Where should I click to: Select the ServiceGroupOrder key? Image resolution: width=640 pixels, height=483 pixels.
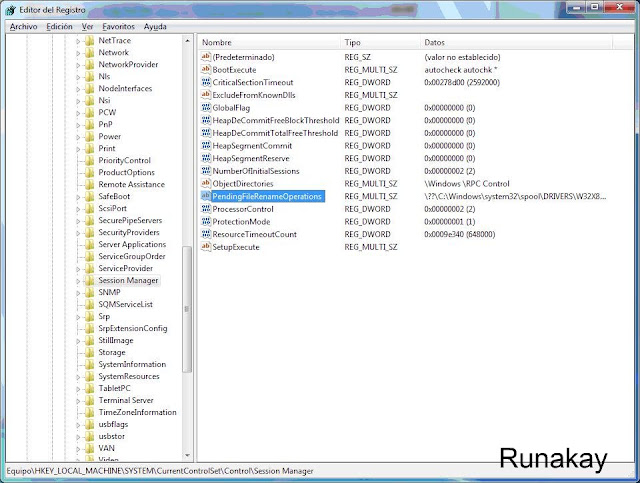coord(132,256)
